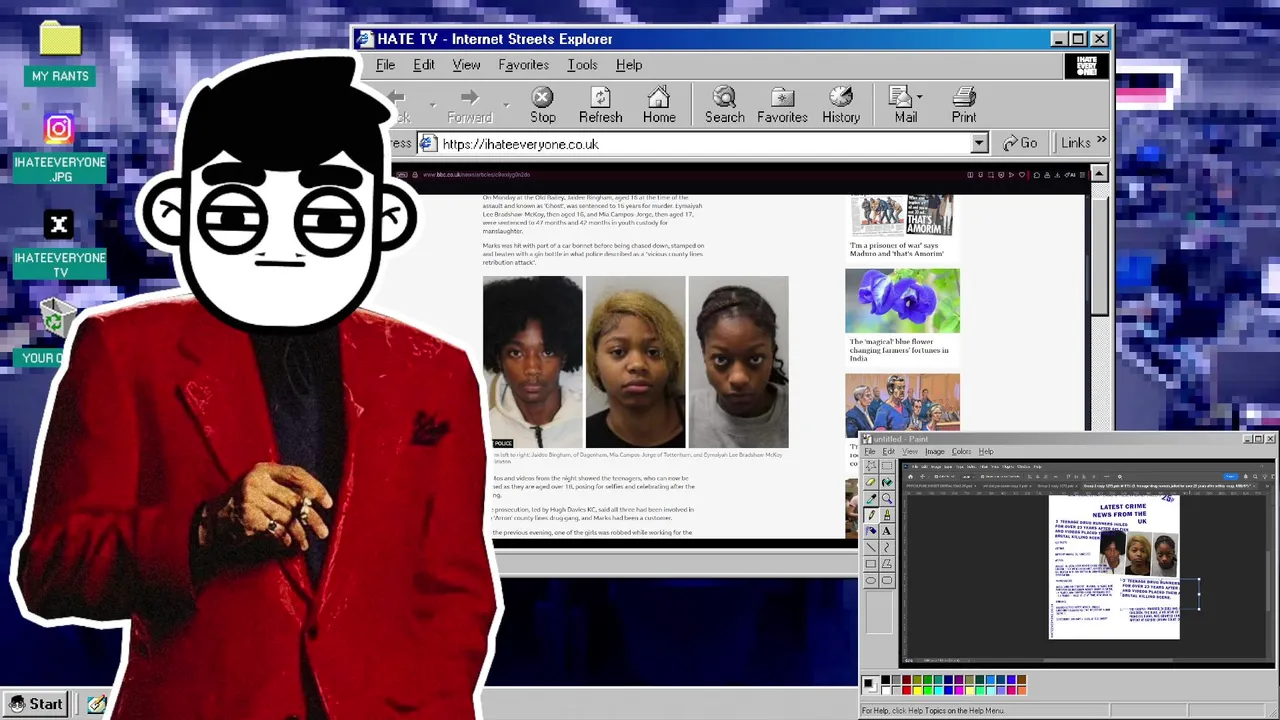
Task: Open the MY RANTS desktop folder
Action: [60, 53]
